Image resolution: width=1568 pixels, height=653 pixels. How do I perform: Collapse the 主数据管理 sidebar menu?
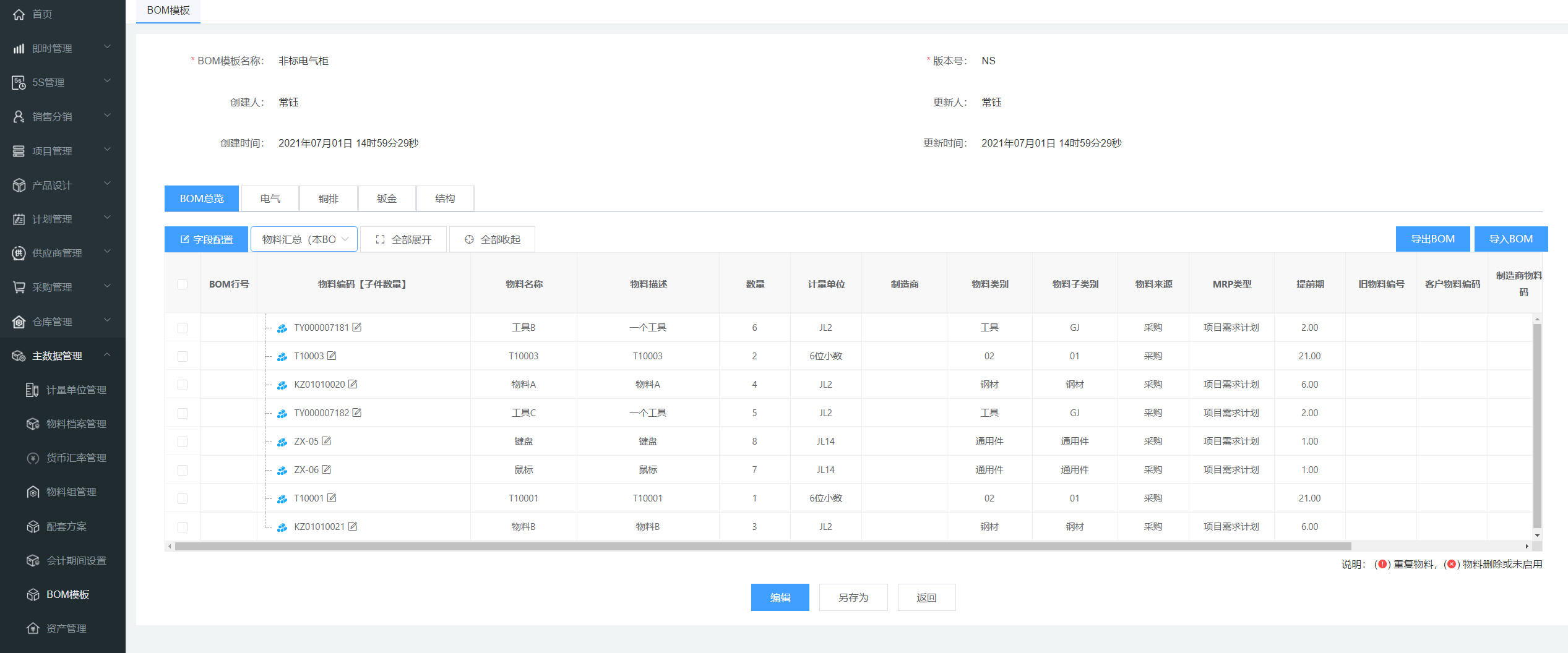click(x=107, y=355)
